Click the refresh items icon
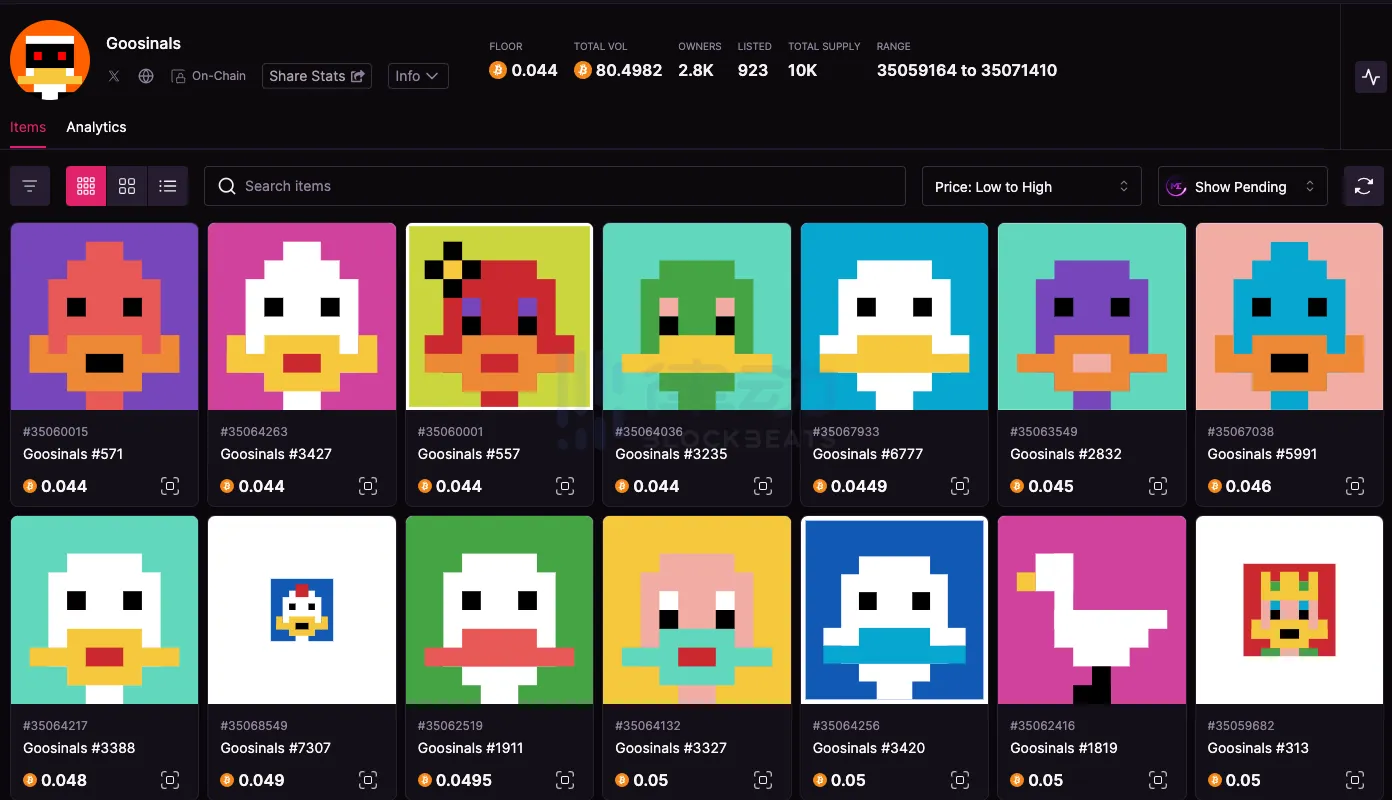 pyautogui.click(x=1363, y=186)
